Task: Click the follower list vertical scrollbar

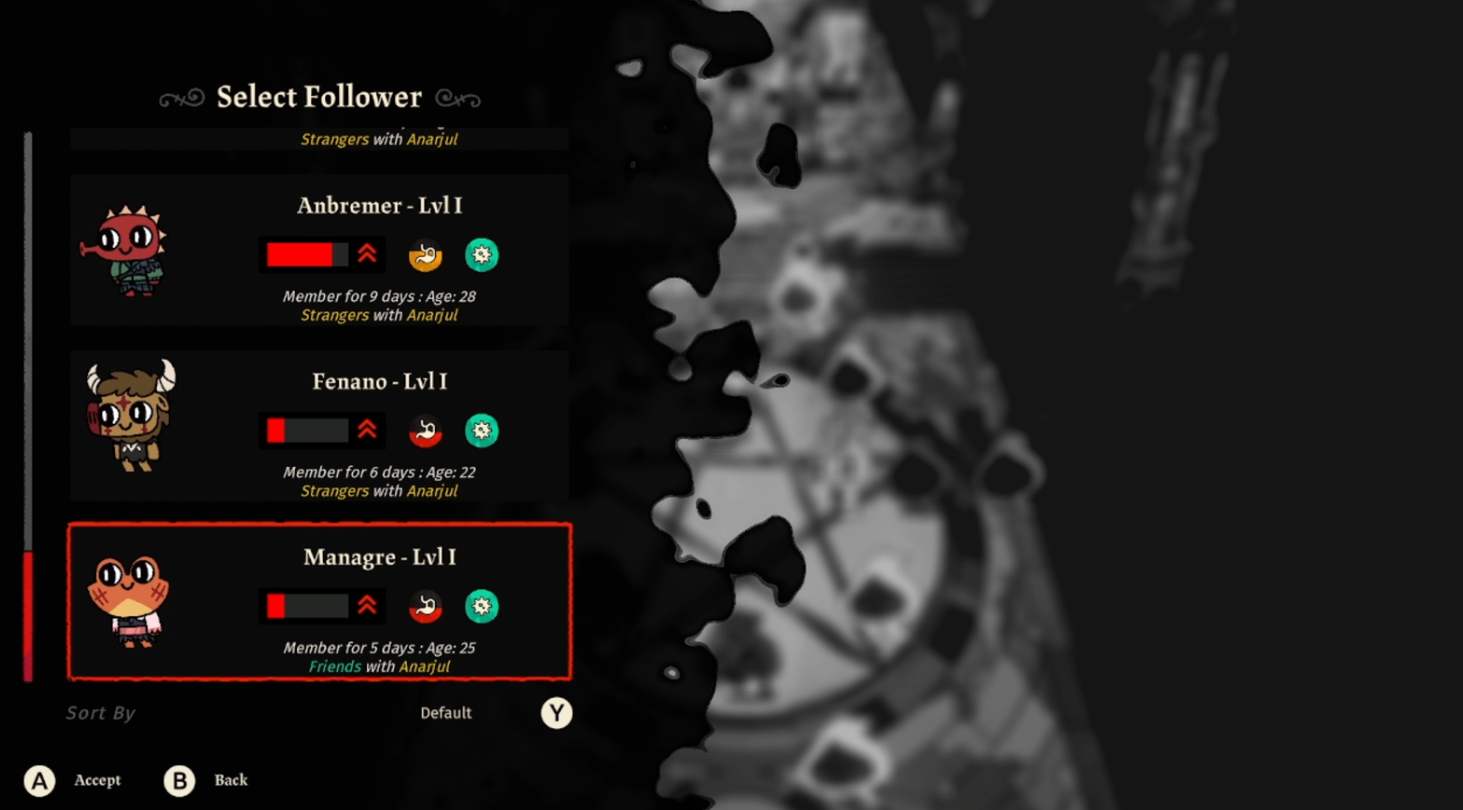Action: (28, 406)
